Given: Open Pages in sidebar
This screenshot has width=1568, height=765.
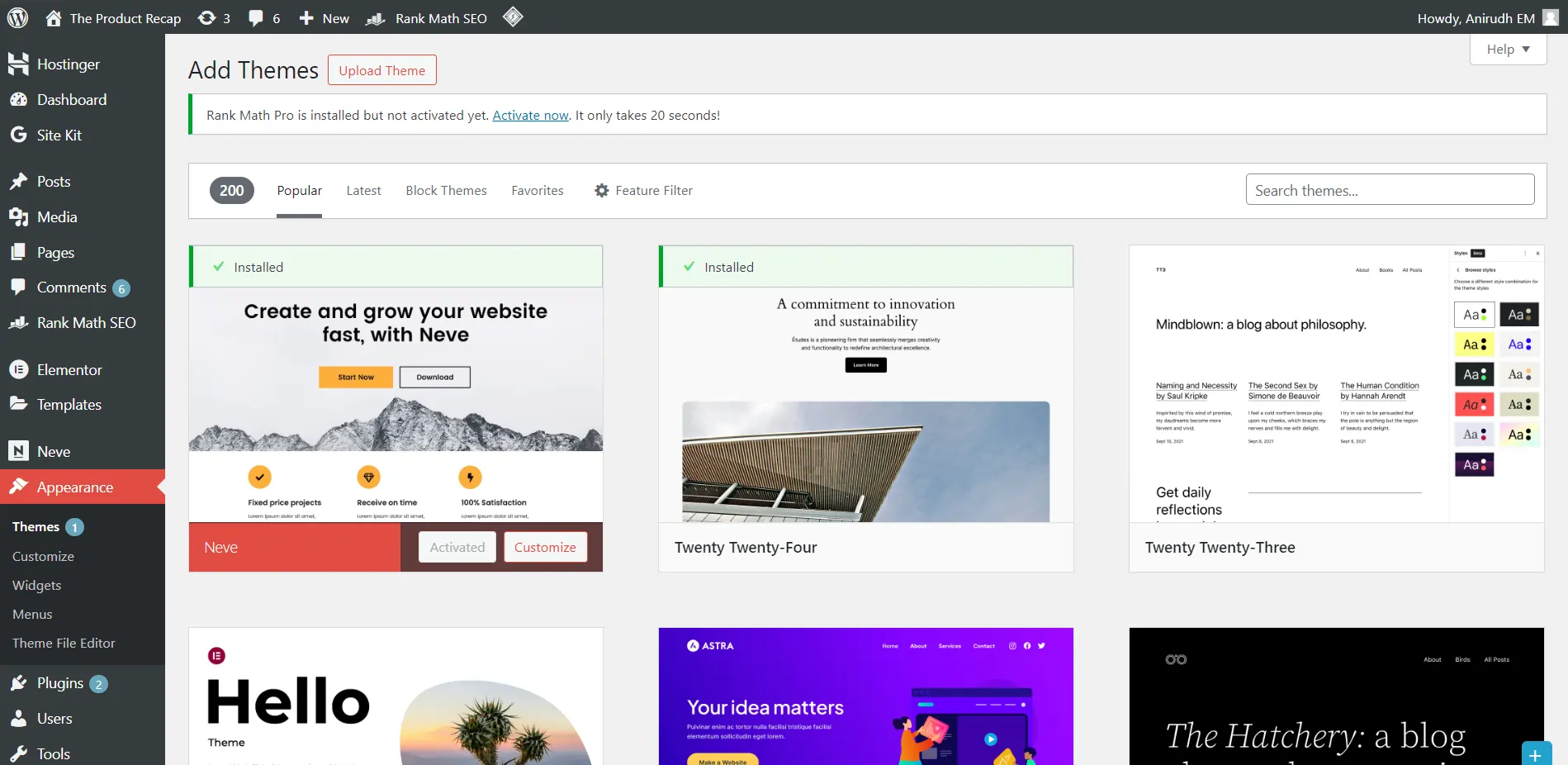Looking at the screenshot, I should click(83, 252).
